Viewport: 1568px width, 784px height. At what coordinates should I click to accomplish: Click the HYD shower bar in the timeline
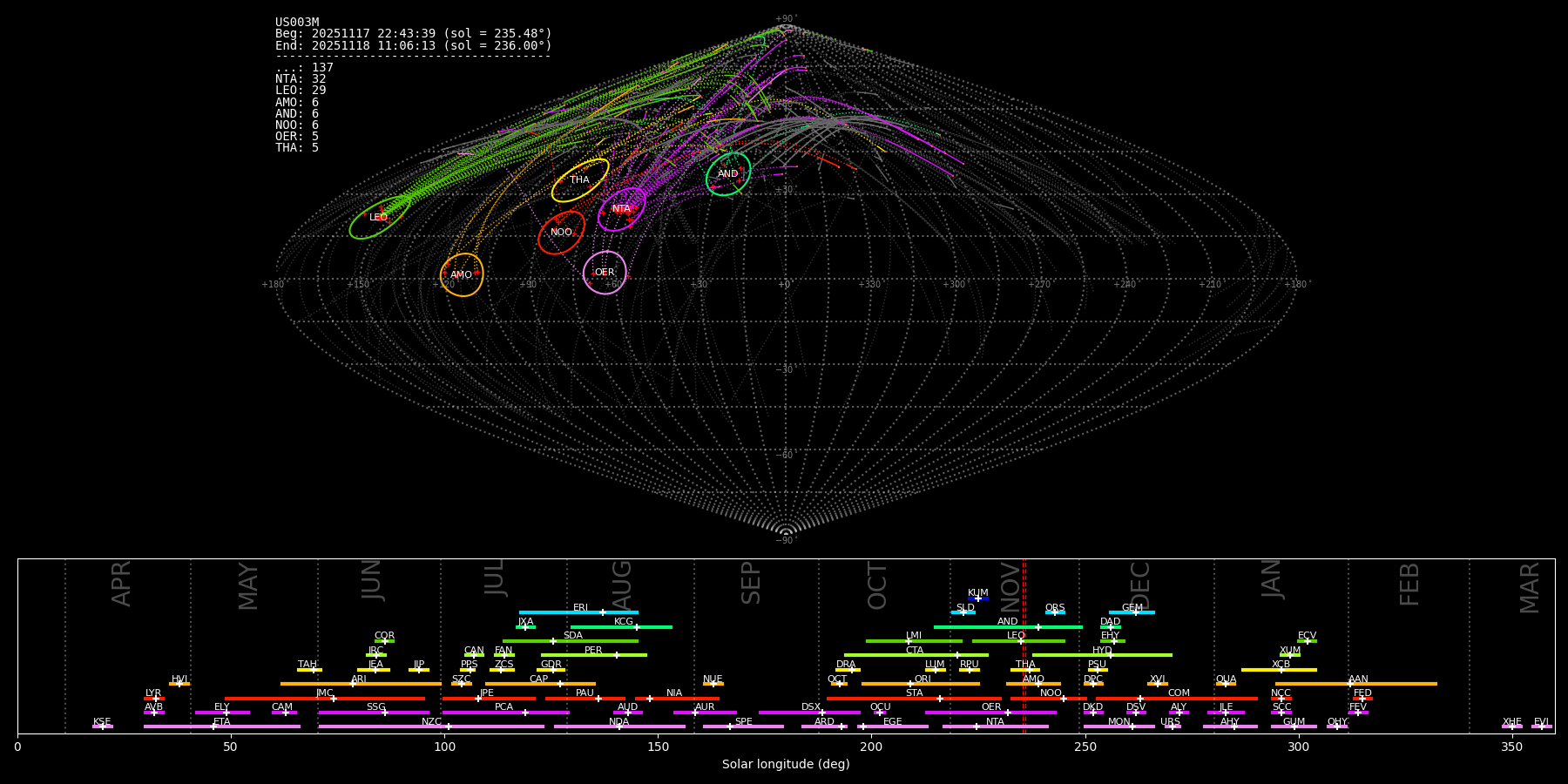coord(1102,655)
